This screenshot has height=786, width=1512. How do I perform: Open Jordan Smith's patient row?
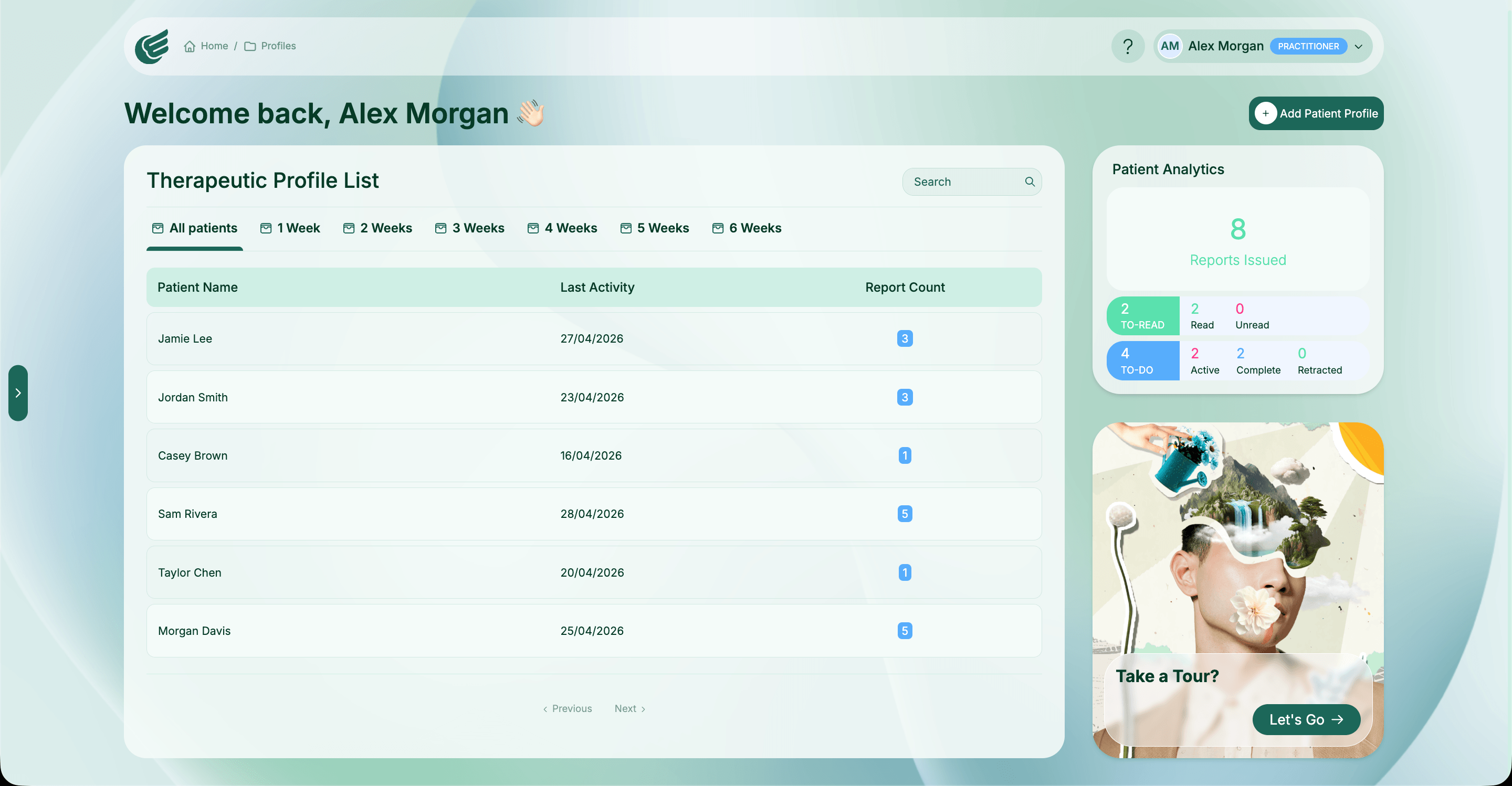point(594,397)
